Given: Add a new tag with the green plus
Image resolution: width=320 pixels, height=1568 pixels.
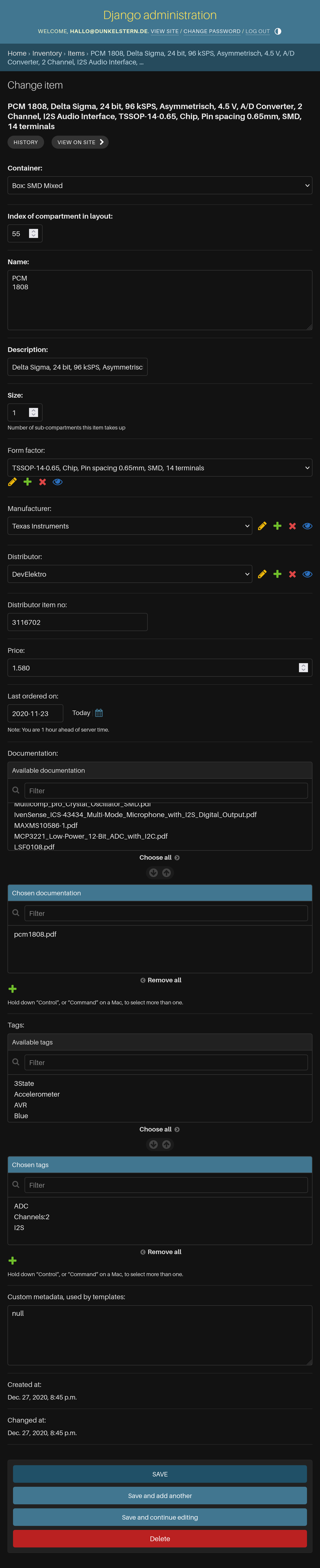Looking at the screenshot, I should [x=13, y=1261].
